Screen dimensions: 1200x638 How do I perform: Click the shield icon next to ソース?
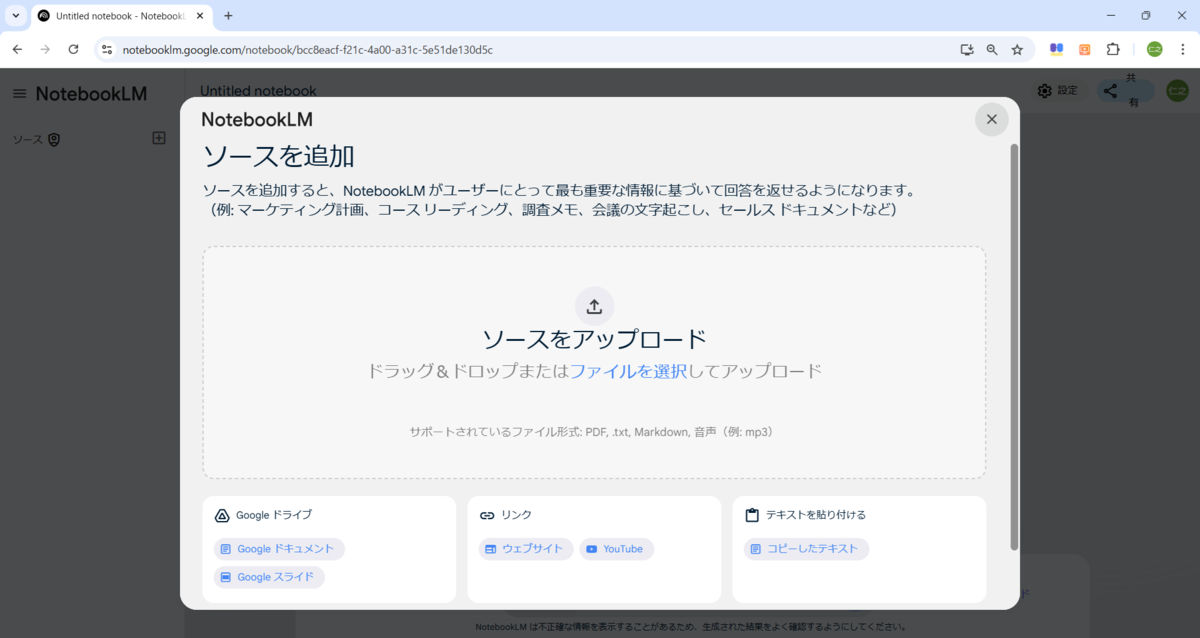(54, 140)
